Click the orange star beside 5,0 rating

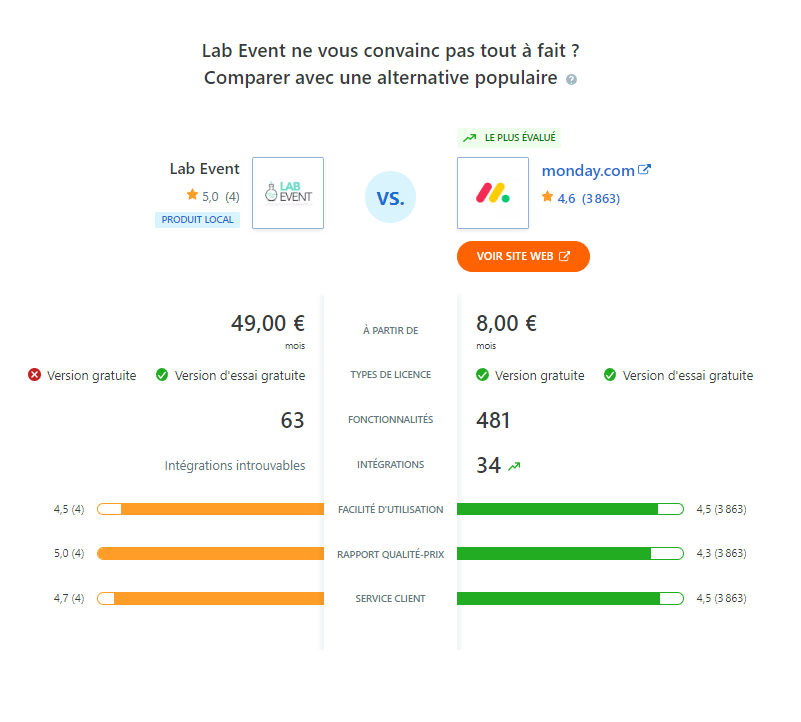coord(192,195)
